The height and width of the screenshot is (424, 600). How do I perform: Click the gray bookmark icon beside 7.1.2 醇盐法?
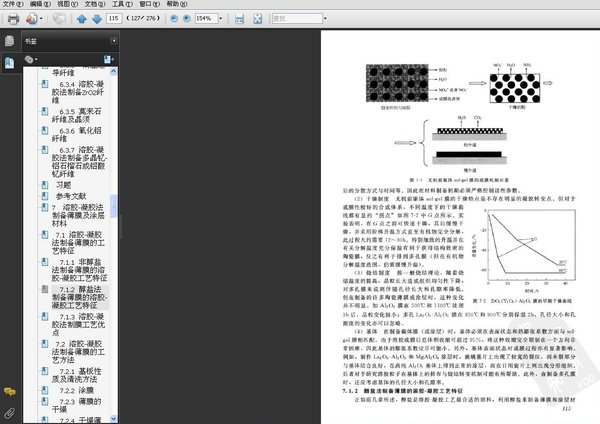click(45, 289)
